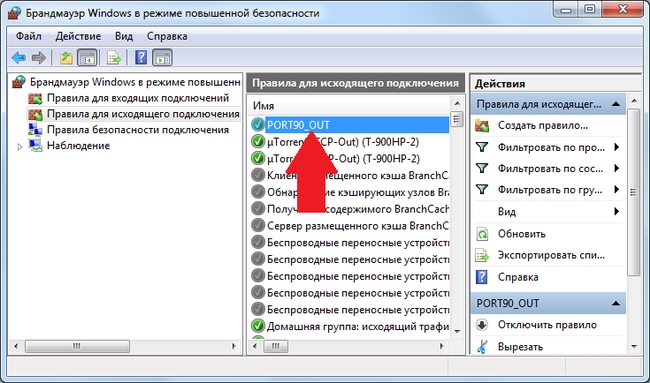Image resolution: width=650 pixels, height=383 pixels.
Task: Click rules list scroll up arrow
Action: pos(457,103)
